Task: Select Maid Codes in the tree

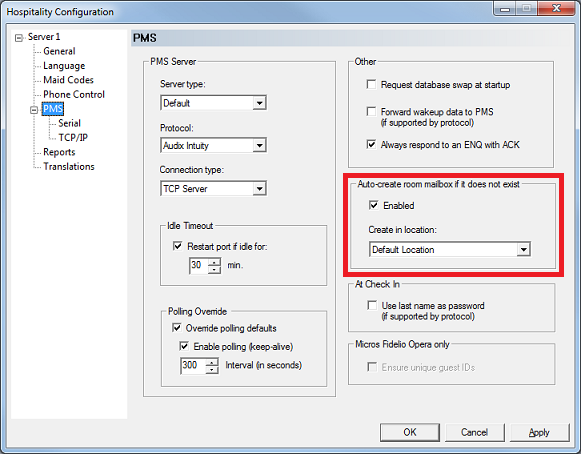Action: pos(68,80)
